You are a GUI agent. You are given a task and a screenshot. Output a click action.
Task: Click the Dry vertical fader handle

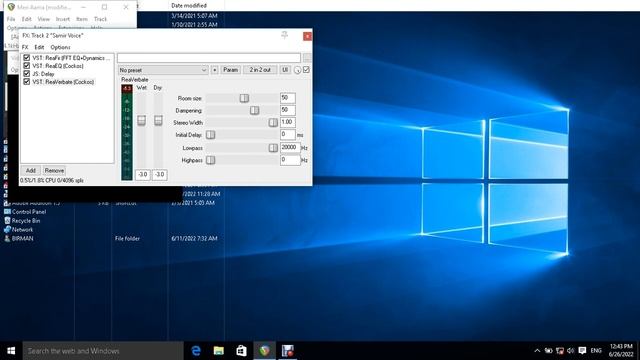click(158, 120)
